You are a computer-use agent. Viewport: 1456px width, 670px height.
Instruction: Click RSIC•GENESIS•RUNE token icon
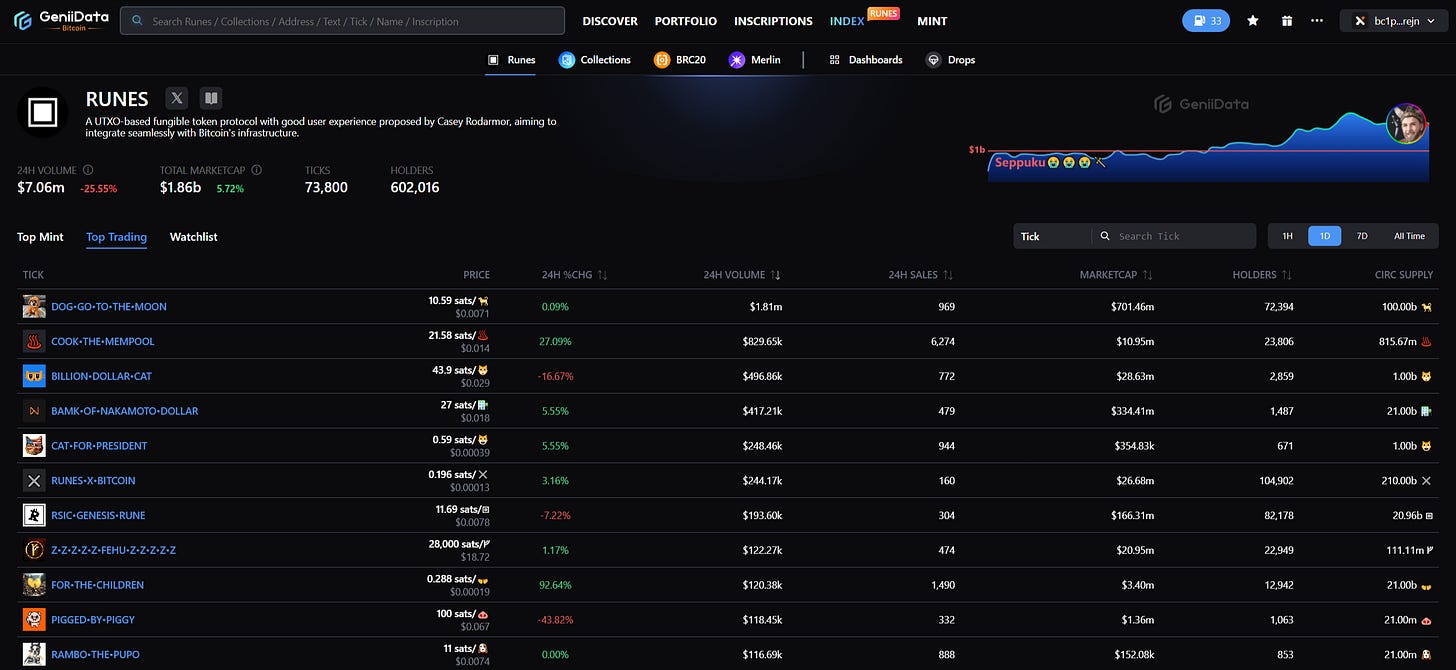(x=34, y=515)
